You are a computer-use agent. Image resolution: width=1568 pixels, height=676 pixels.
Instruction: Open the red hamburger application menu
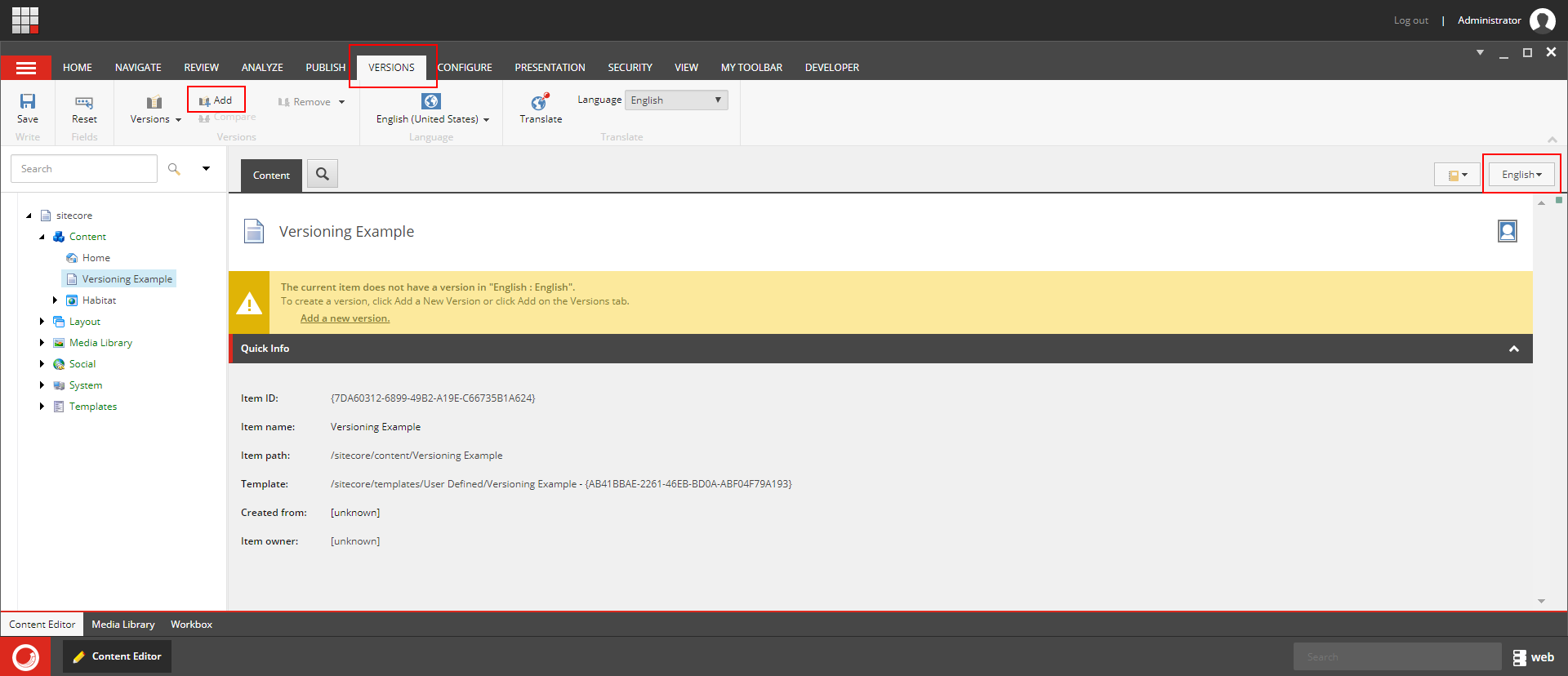click(26, 68)
